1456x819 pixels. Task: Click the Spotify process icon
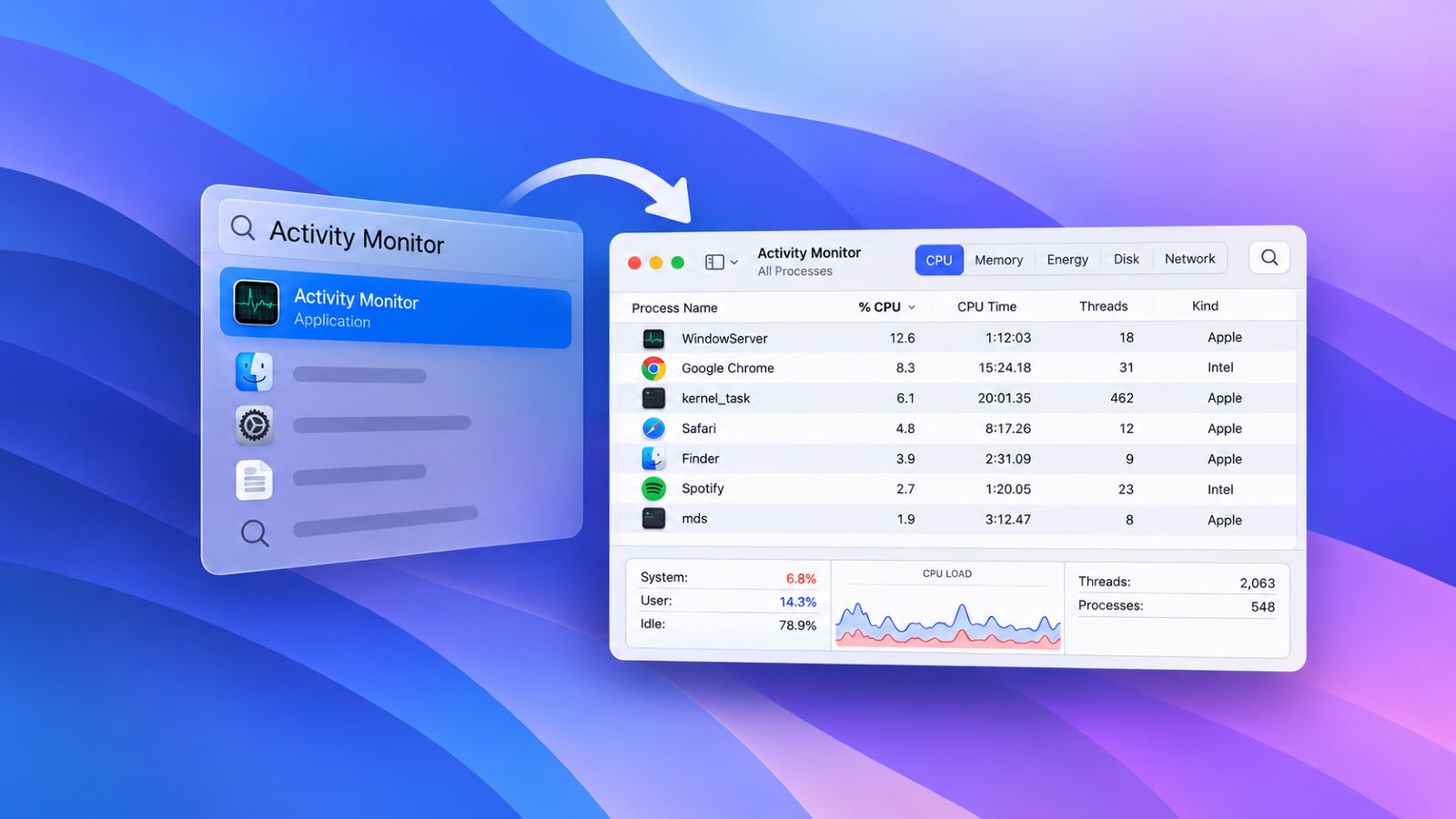653,489
